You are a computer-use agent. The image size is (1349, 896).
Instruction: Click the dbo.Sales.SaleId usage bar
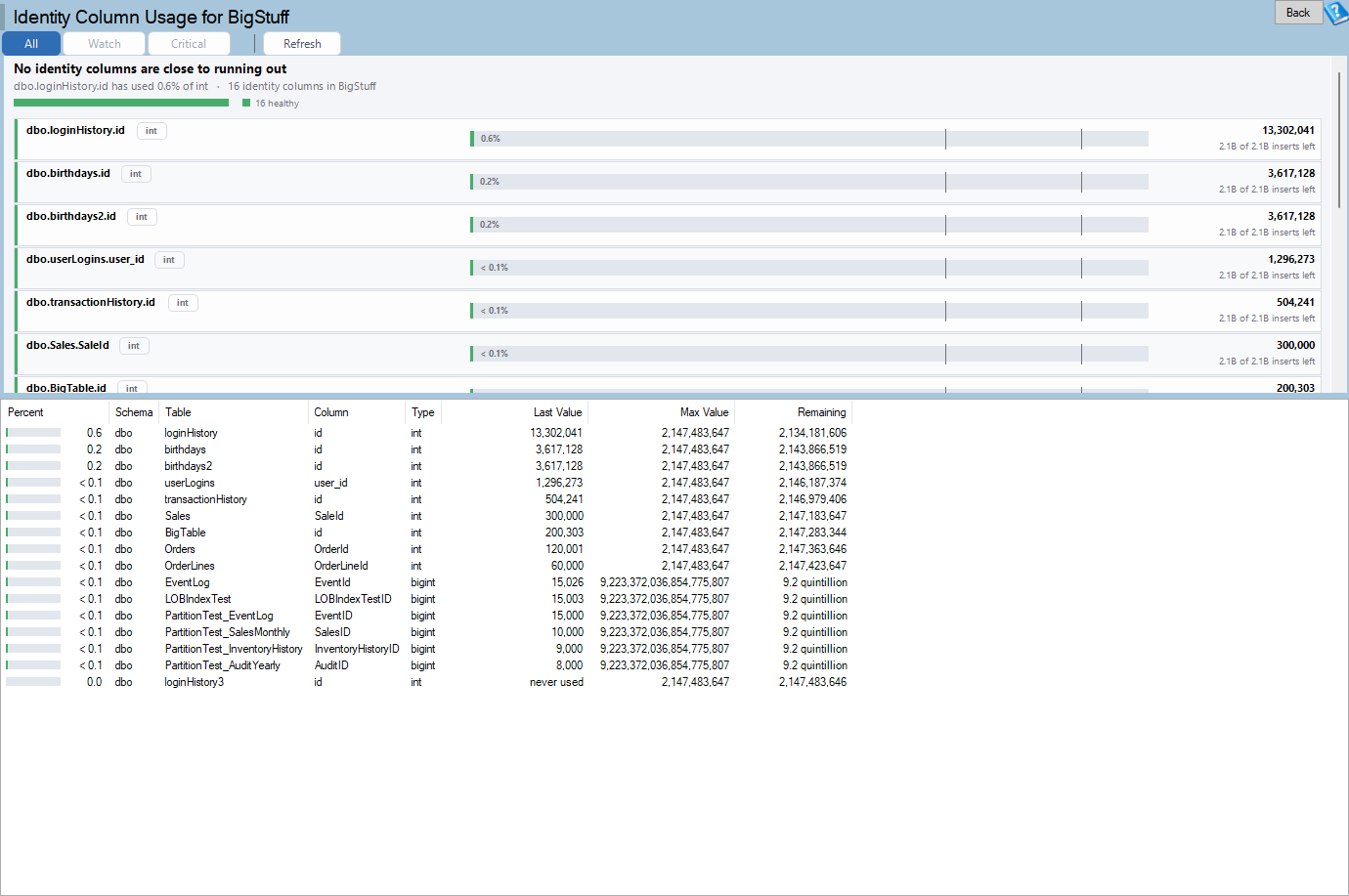click(x=809, y=354)
